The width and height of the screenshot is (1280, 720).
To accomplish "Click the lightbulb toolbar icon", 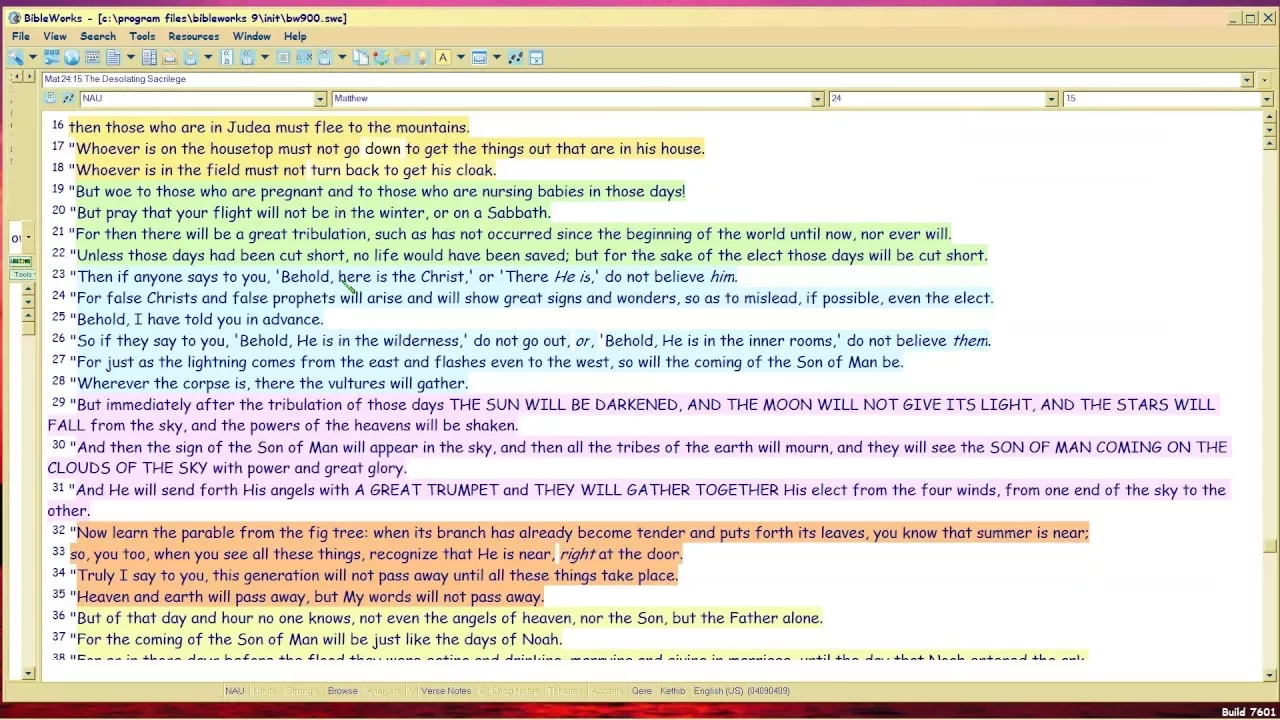I will [422, 58].
